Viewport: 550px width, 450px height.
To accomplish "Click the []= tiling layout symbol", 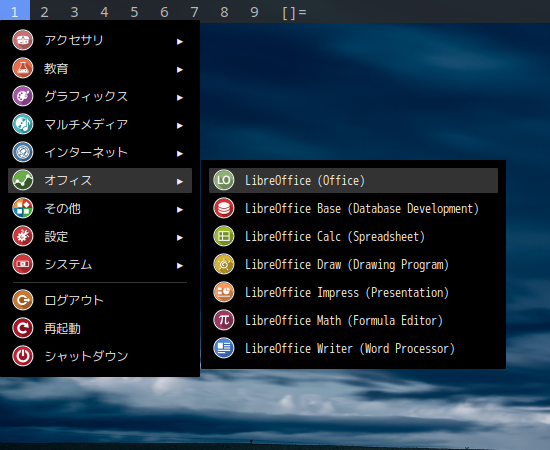I will [x=294, y=12].
